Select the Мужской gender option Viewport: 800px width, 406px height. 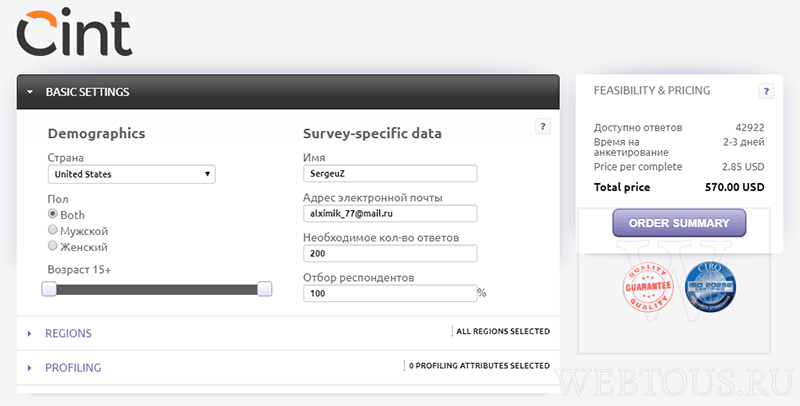click(x=53, y=230)
